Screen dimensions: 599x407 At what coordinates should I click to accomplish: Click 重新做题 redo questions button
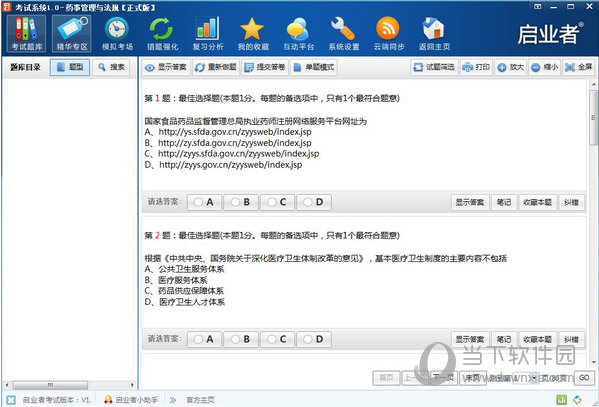(x=216, y=68)
